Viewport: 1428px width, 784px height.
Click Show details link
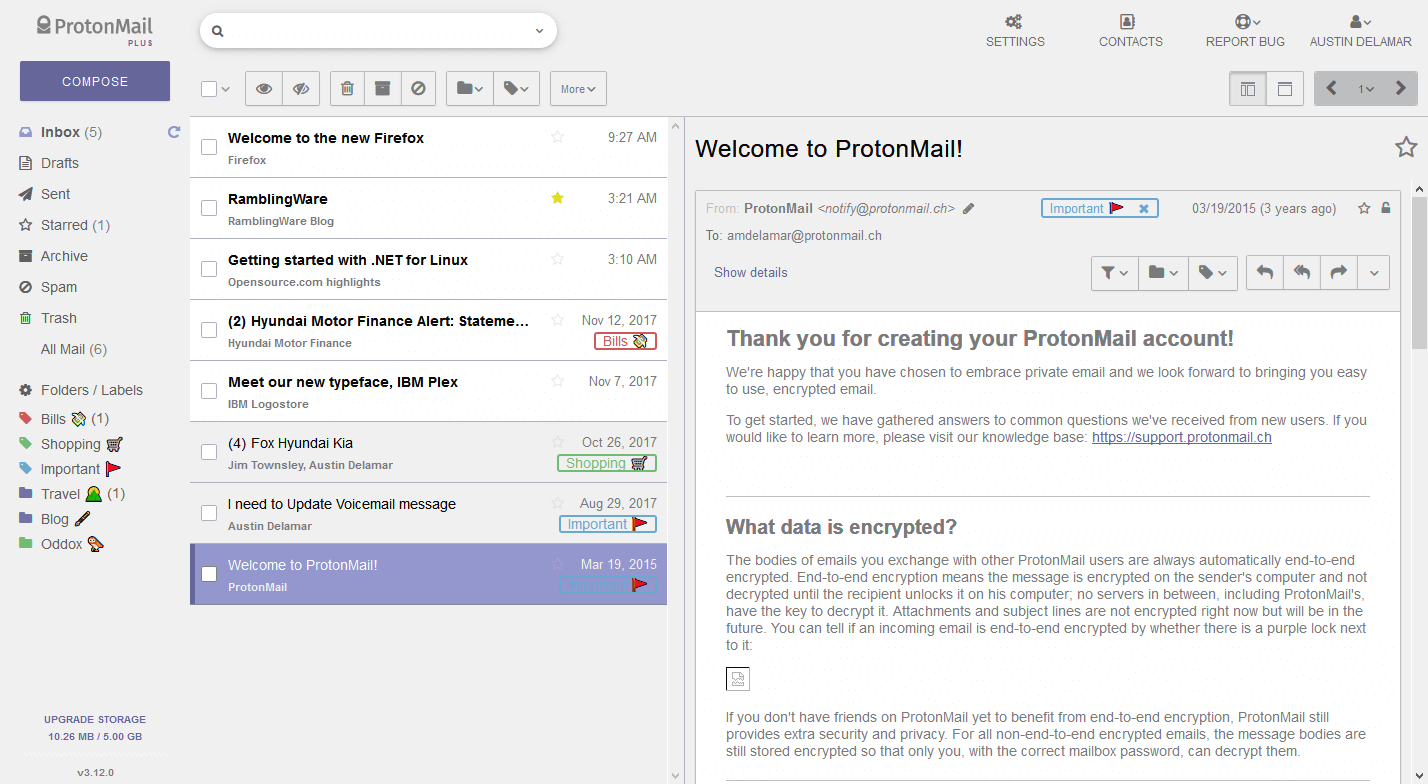[751, 272]
